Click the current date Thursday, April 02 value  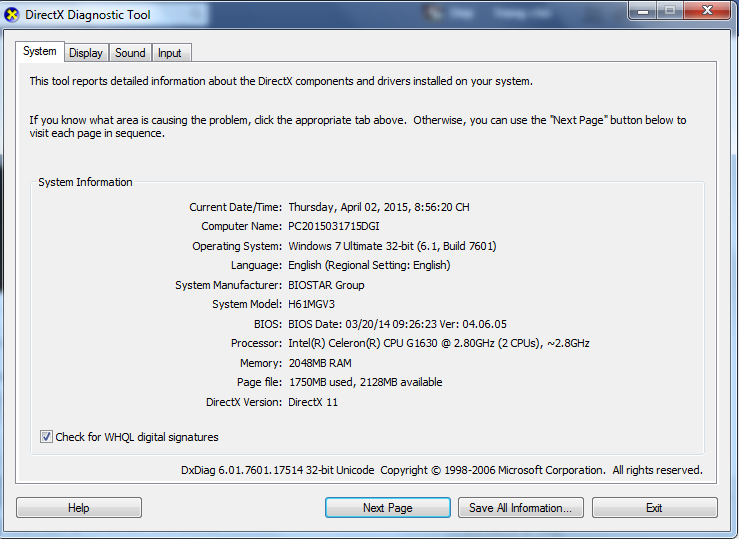(379, 207)
